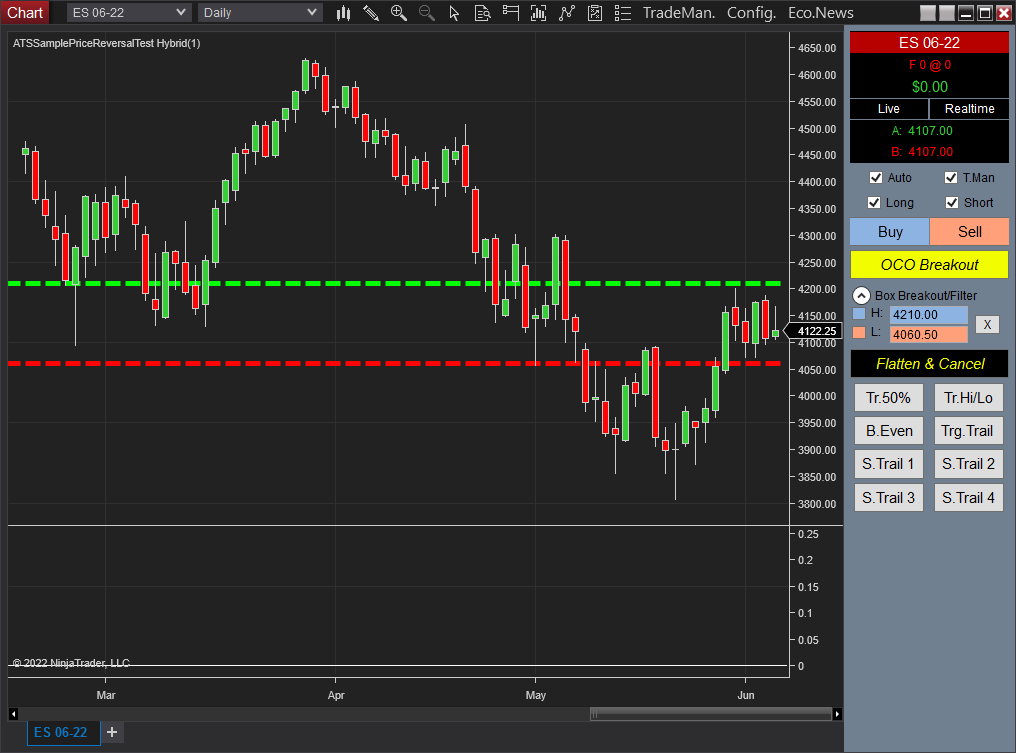
Task: Open the TradeMan. menu
Action: pos(678,13)
